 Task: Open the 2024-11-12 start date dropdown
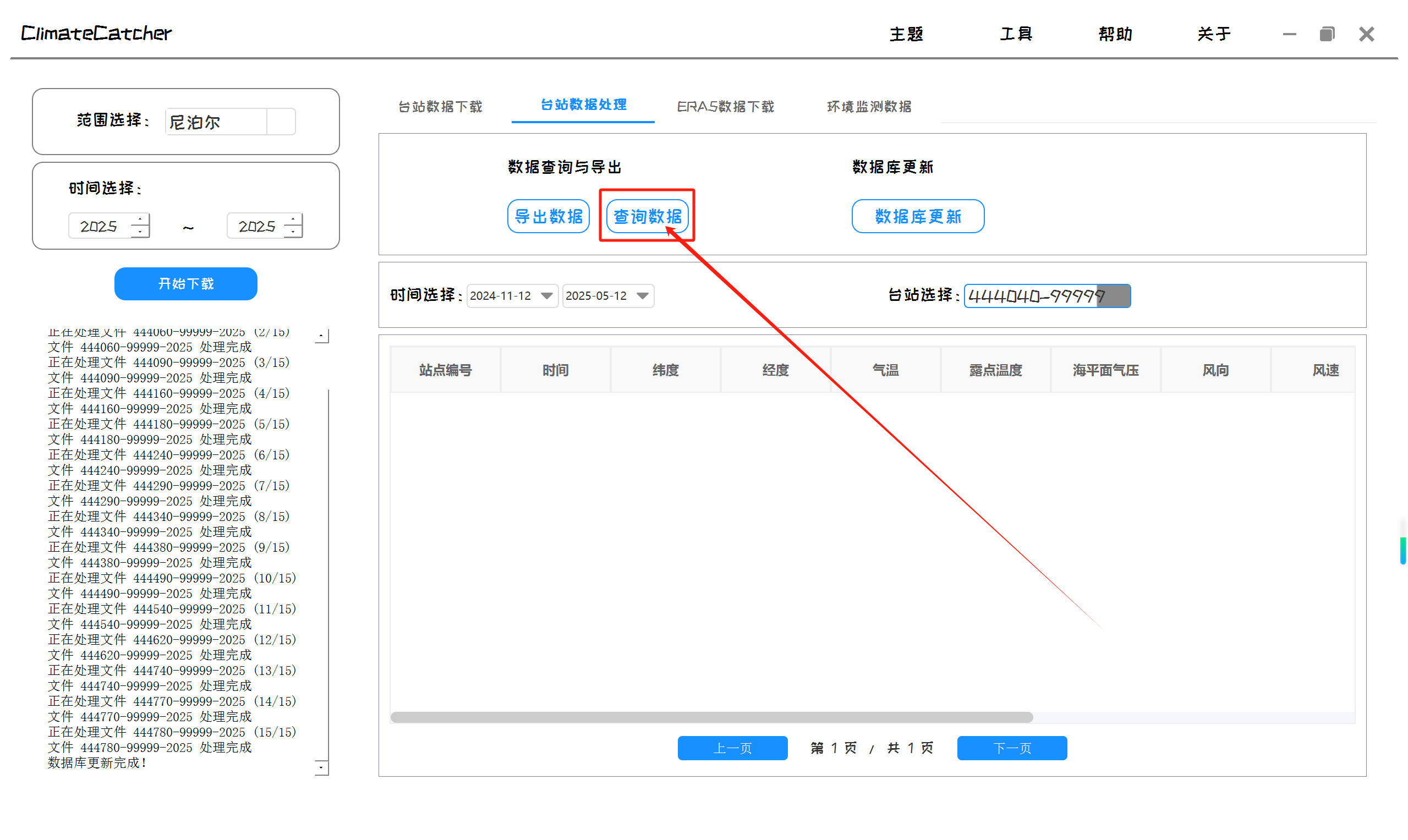click(x=546, y=295)
